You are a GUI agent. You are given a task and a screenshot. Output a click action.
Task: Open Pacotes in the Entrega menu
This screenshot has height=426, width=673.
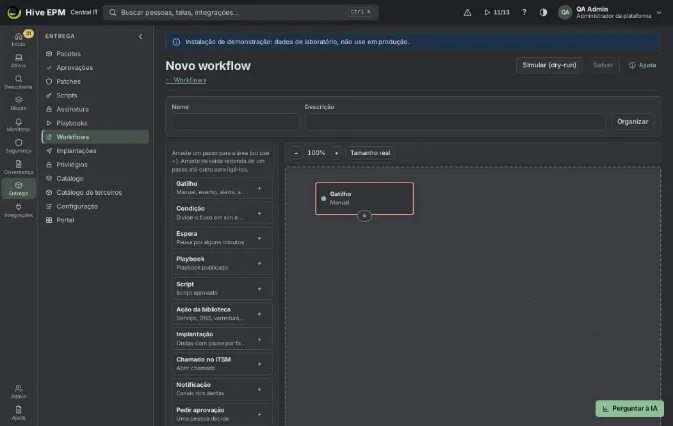[95, 54]
